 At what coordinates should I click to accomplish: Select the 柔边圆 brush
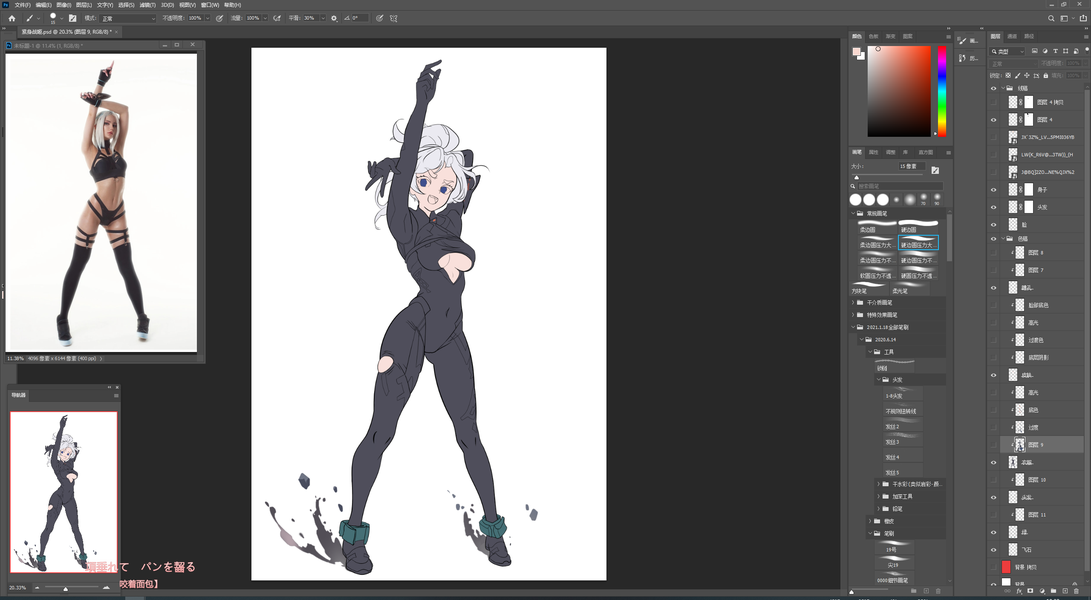(876, 226)
